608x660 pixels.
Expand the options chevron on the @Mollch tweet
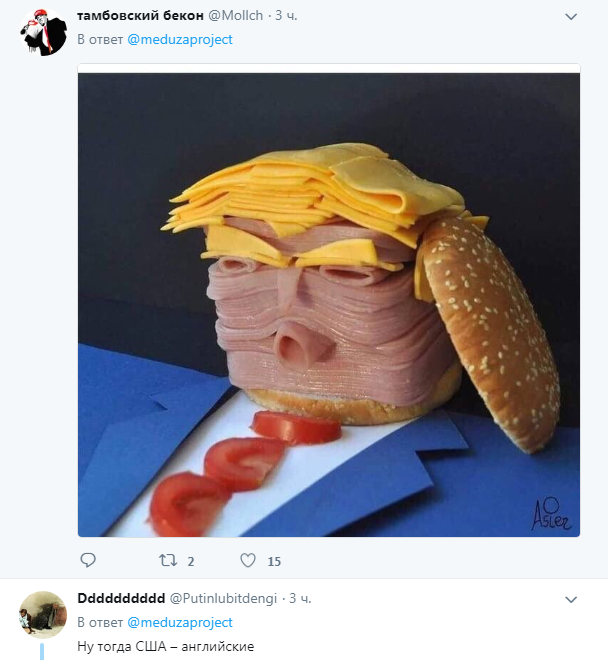(571, 18)
